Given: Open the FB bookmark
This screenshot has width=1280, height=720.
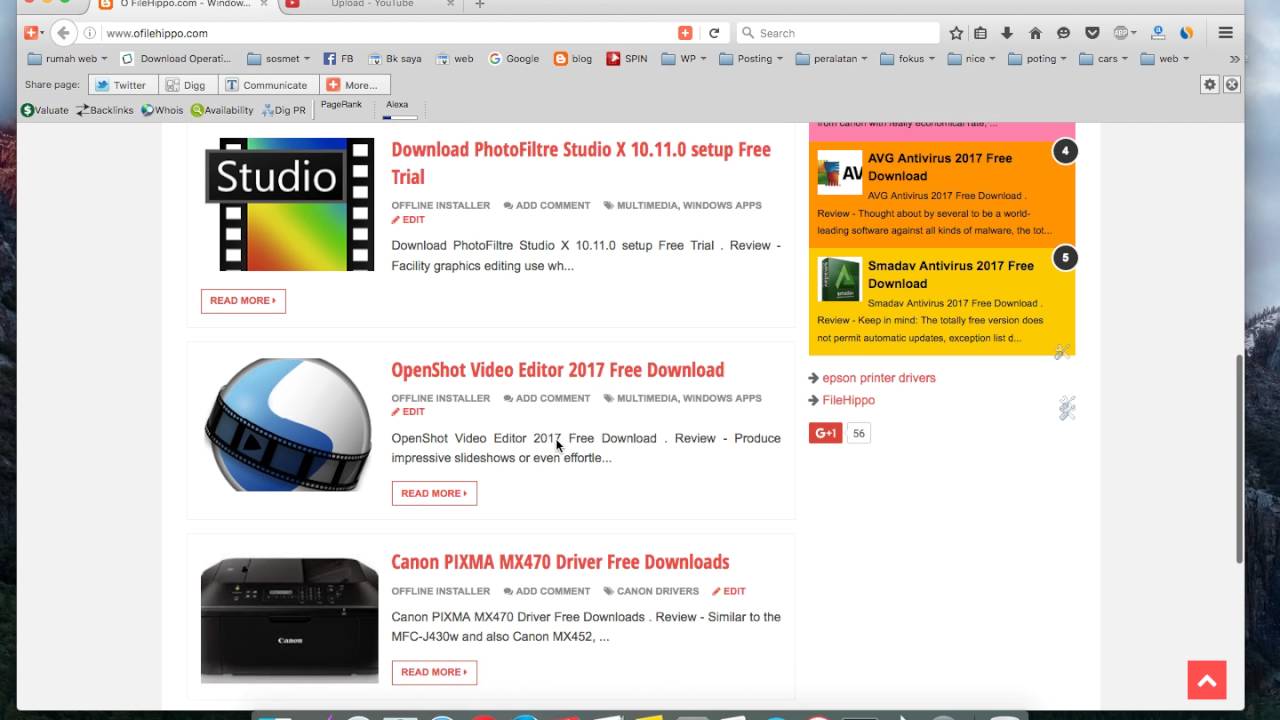Looking at the screenshot, I should coord(338,59).
